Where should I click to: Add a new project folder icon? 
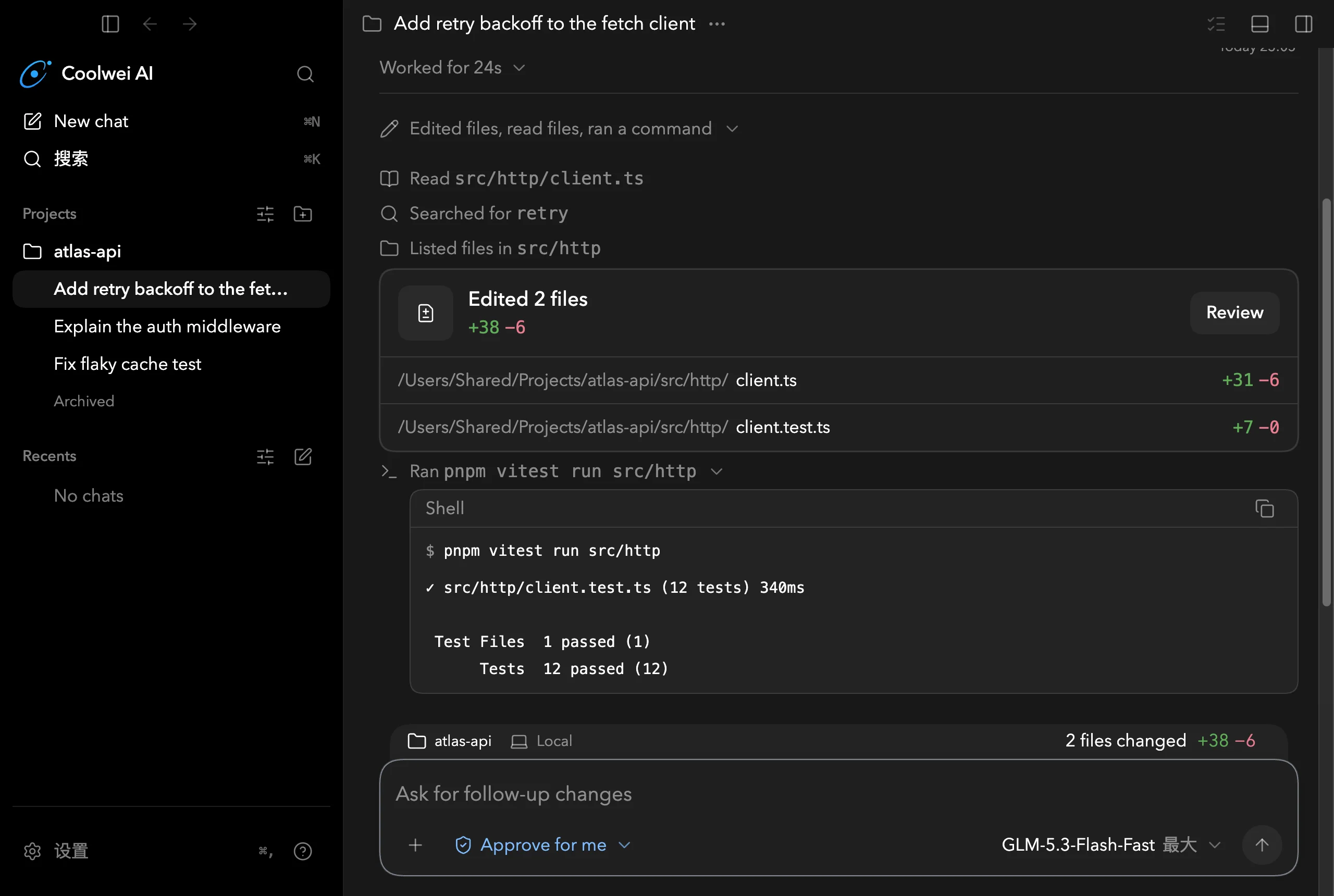point(303,214)
